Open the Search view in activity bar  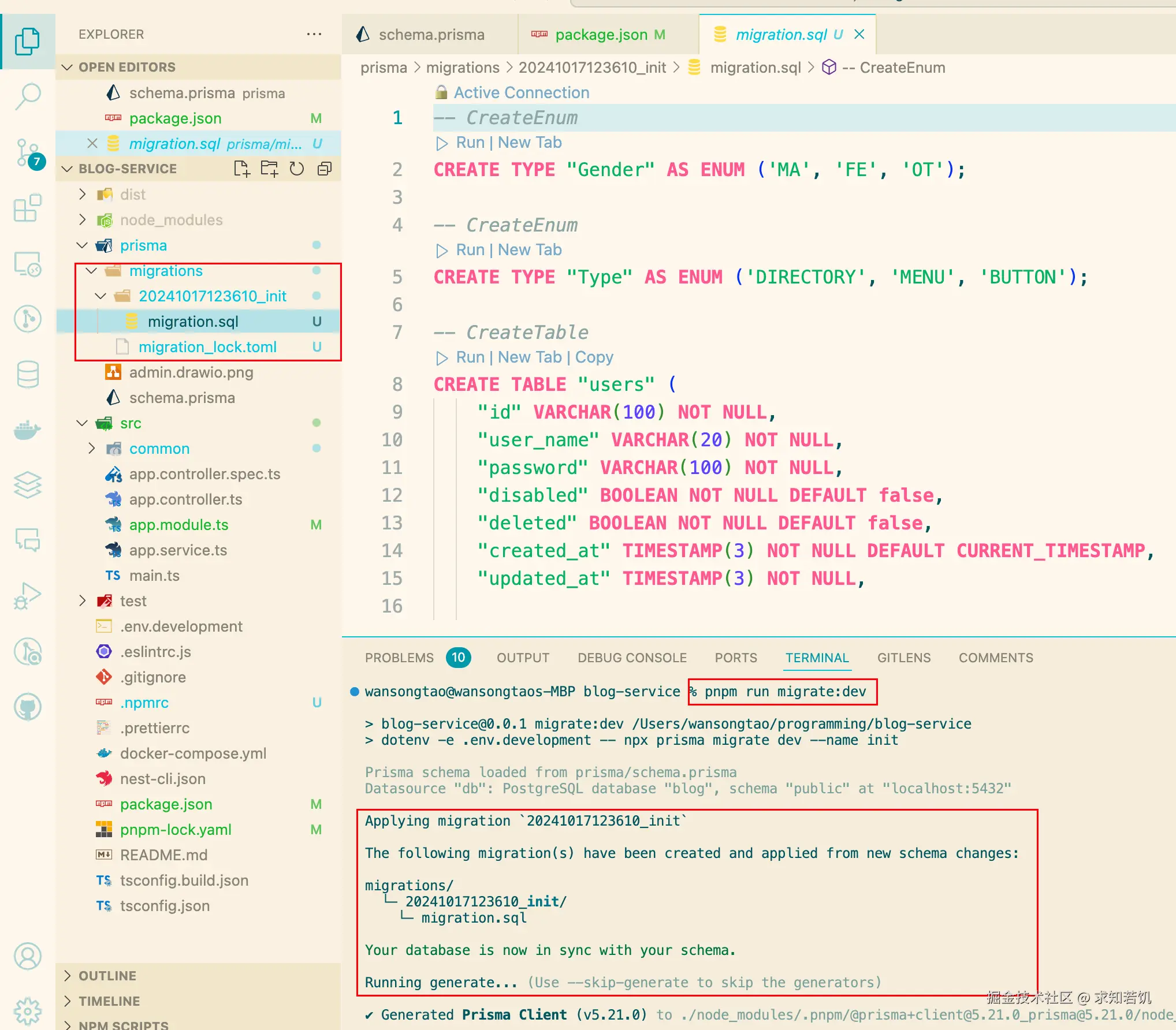[x=27, y=96]
